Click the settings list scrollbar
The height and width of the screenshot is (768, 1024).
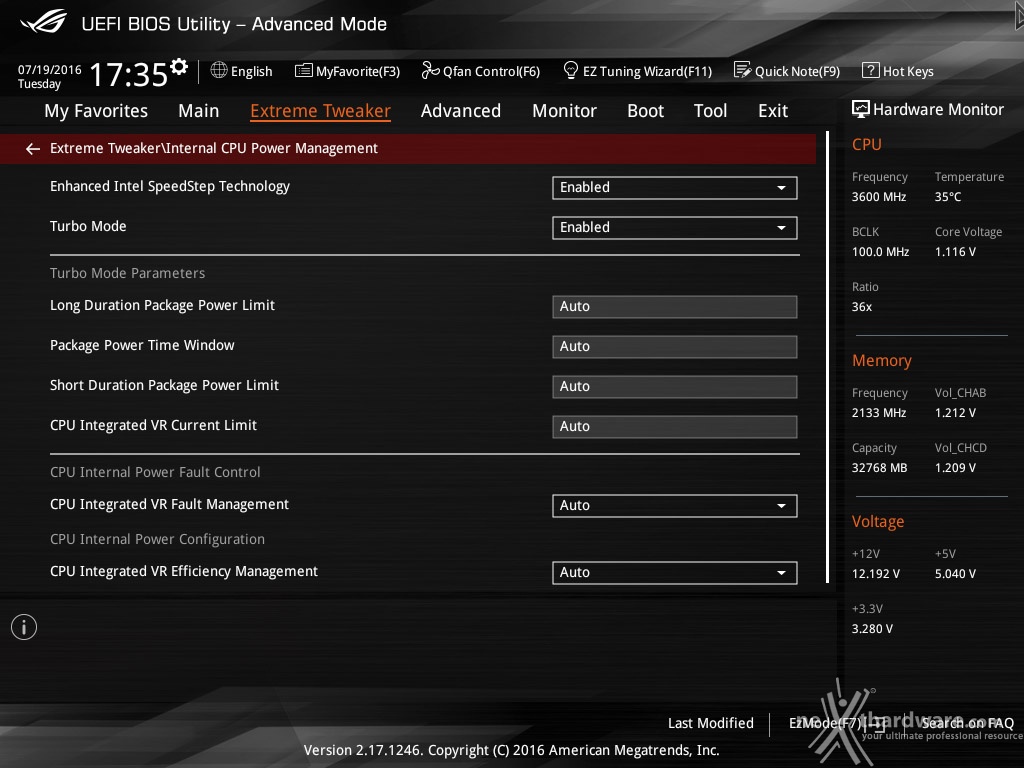click(827, 357)
